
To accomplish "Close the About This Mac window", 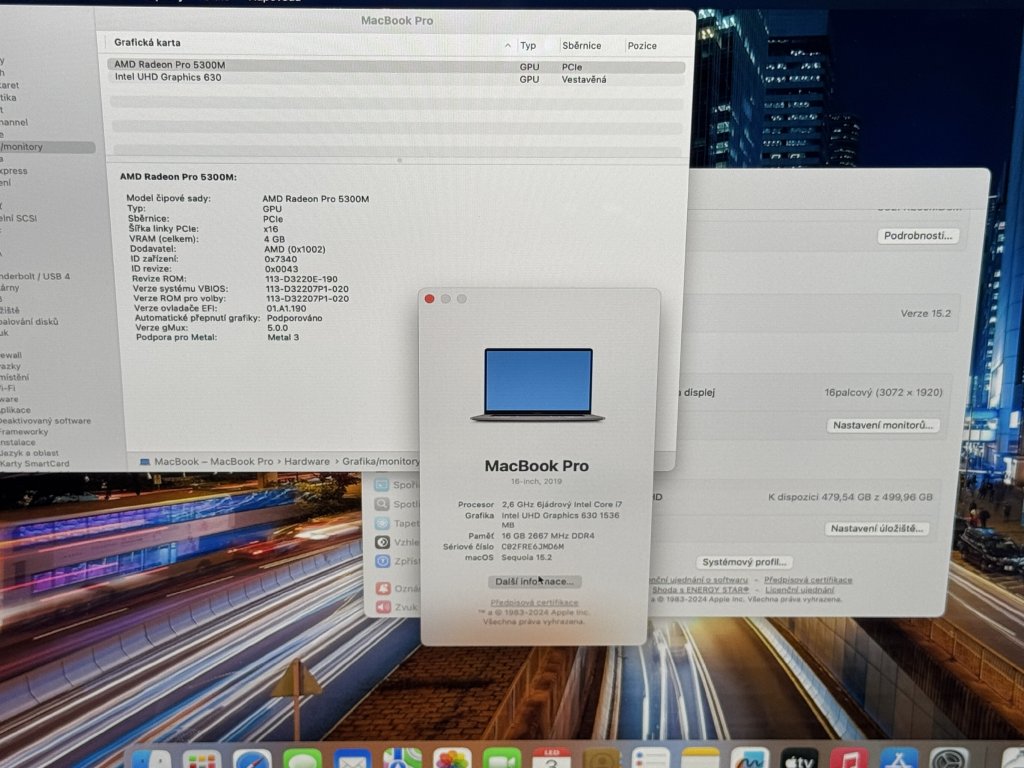I will point(429,299).
